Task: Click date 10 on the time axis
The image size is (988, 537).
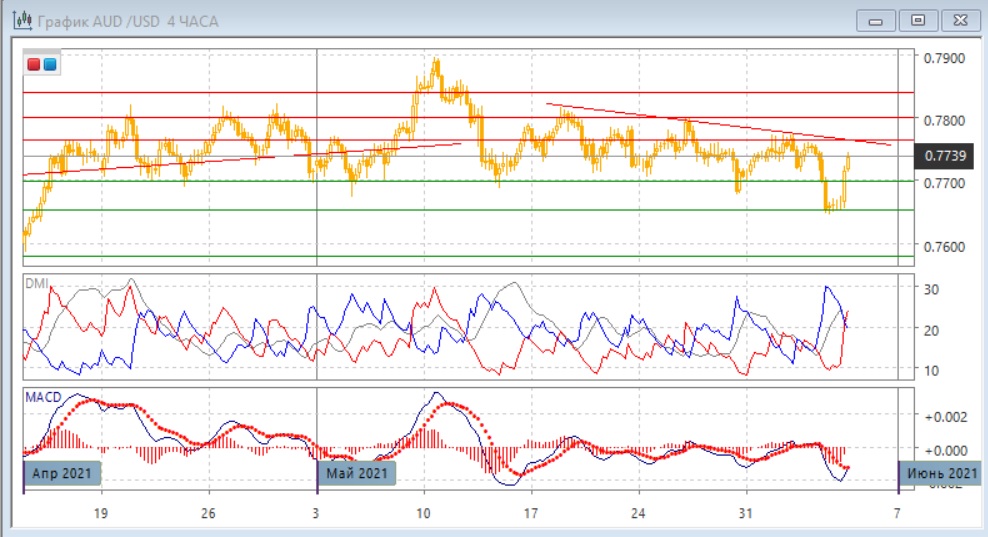Action: click(x=423, y=513)
